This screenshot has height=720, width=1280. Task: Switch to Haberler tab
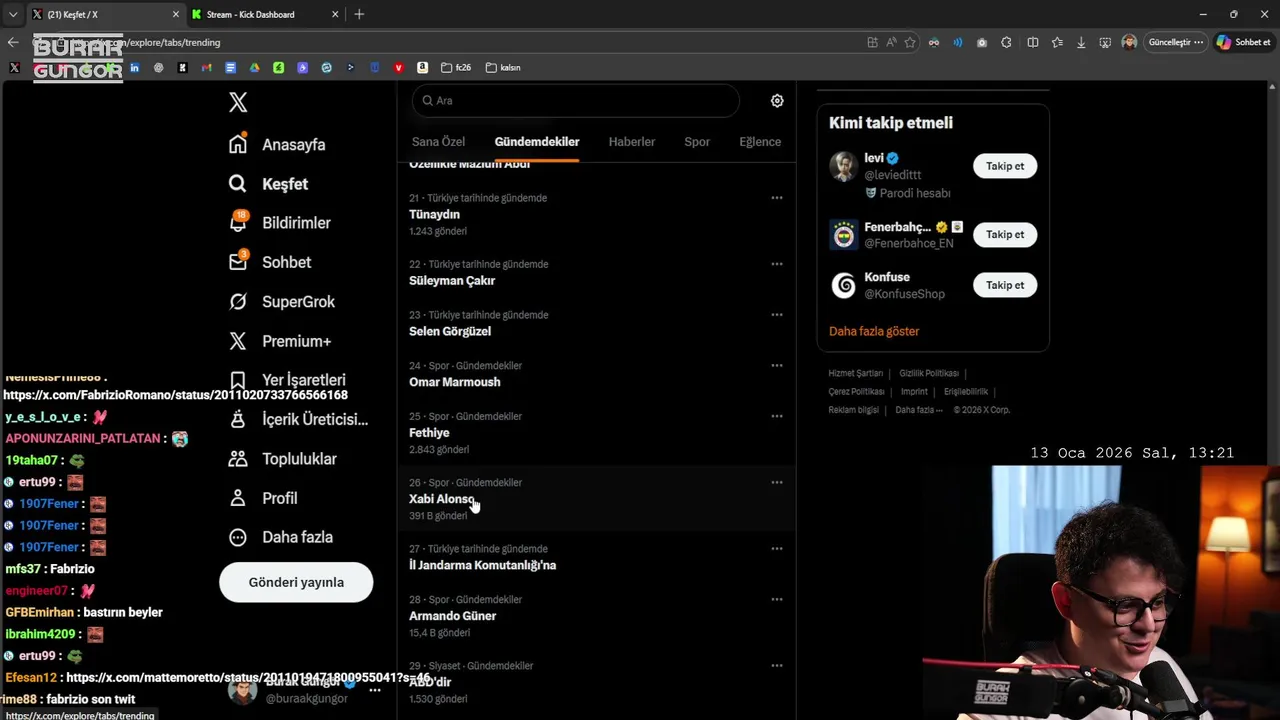click(x=632, y=142)
